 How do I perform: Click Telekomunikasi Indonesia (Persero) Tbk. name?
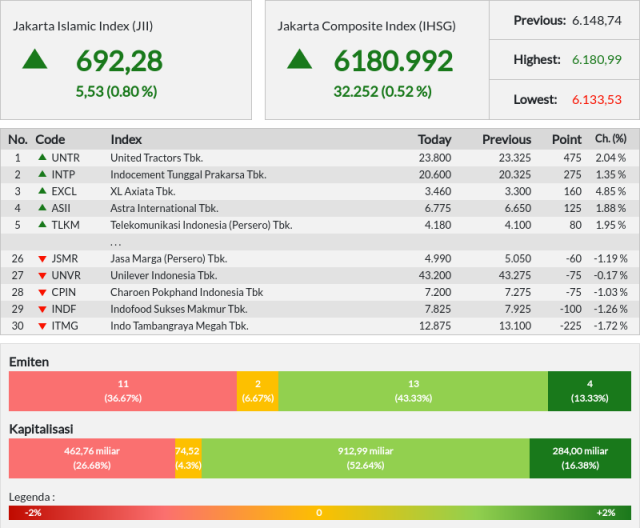201,225
